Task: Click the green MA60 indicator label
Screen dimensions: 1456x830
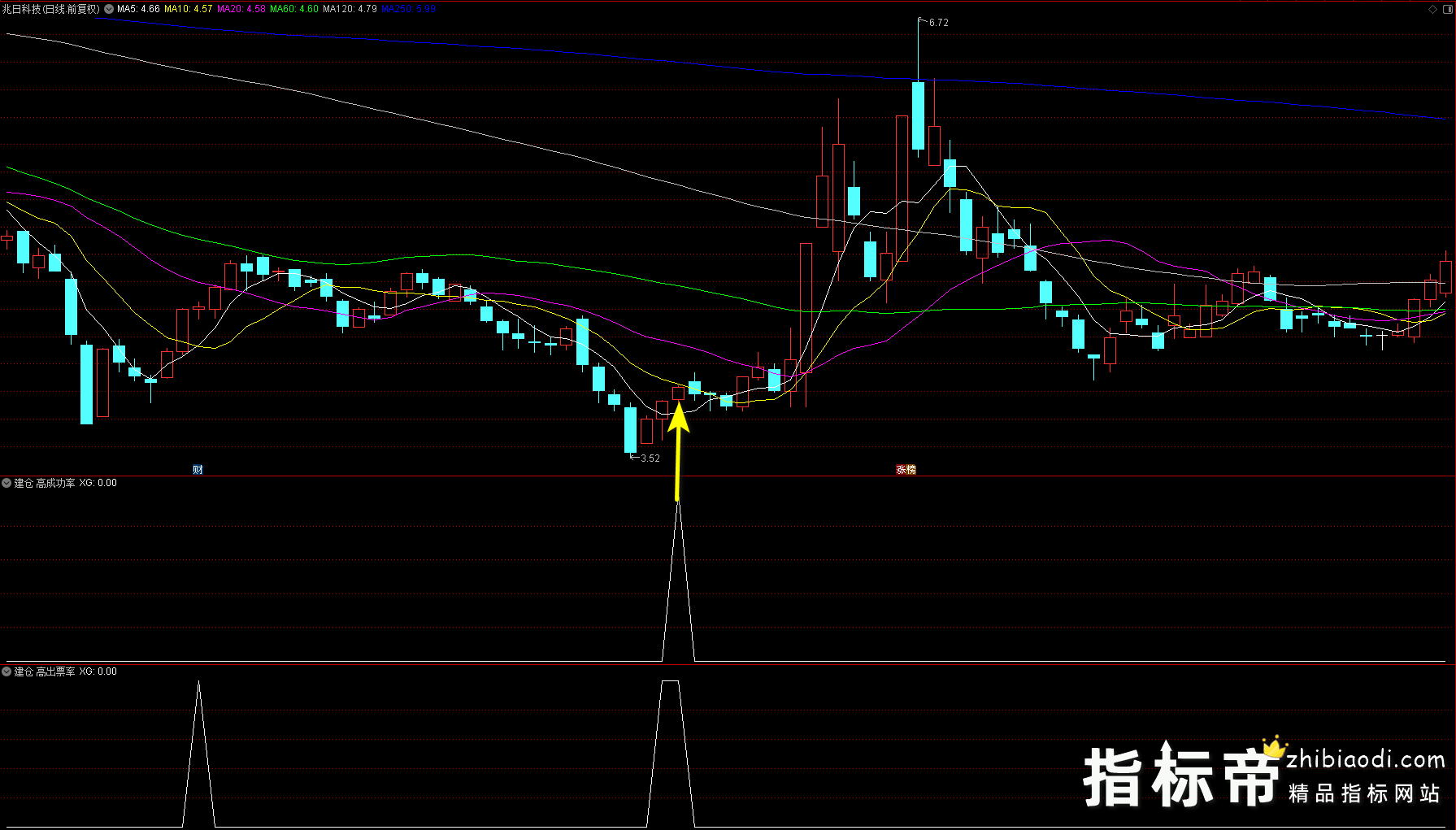Action: tap(293, 9)
